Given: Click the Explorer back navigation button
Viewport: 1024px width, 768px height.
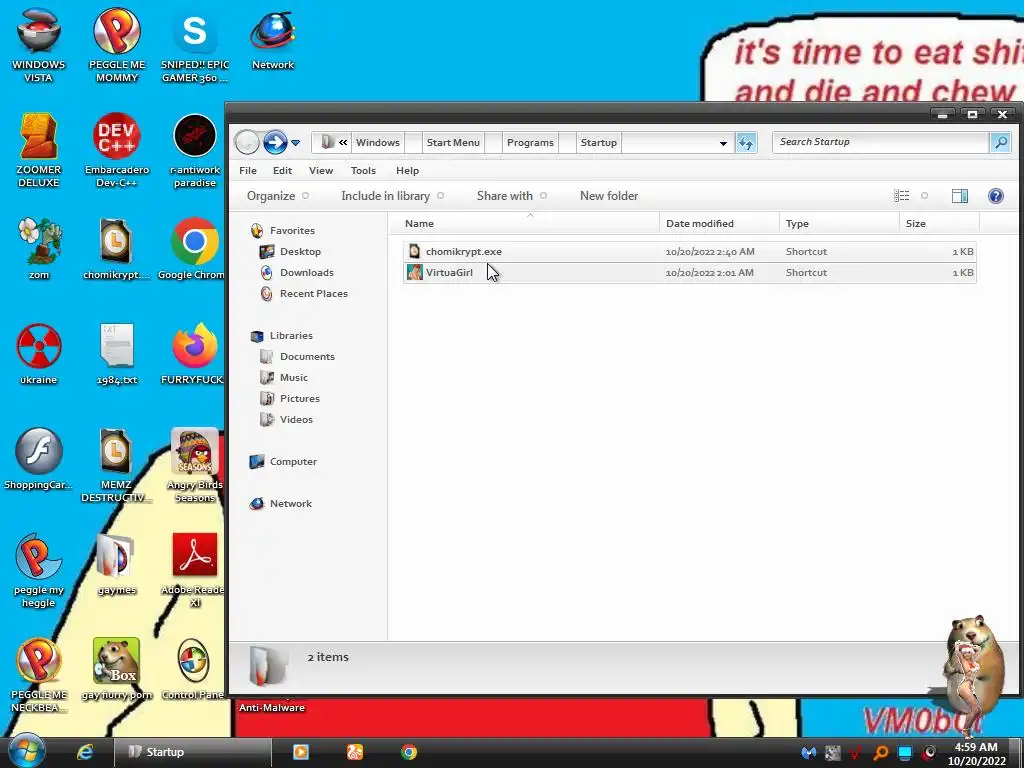Looking at the screenshot, I should tap(247, 142).
